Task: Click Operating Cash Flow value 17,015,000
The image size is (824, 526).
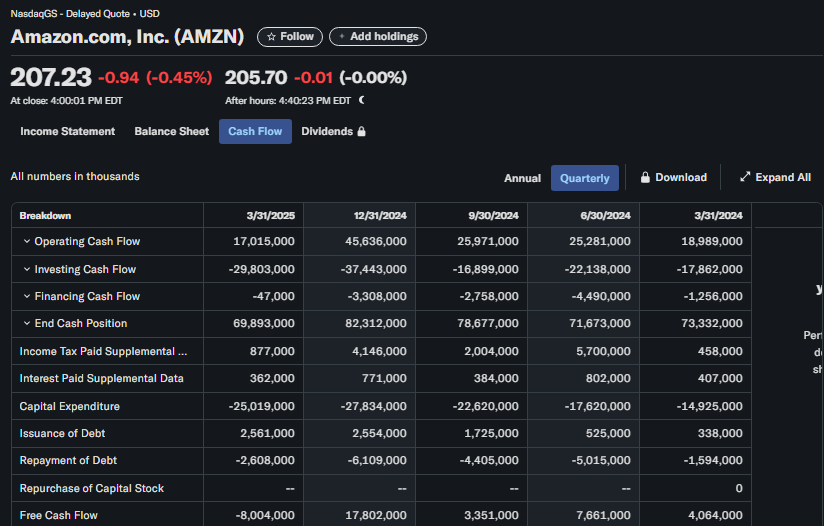Action: 264,241
